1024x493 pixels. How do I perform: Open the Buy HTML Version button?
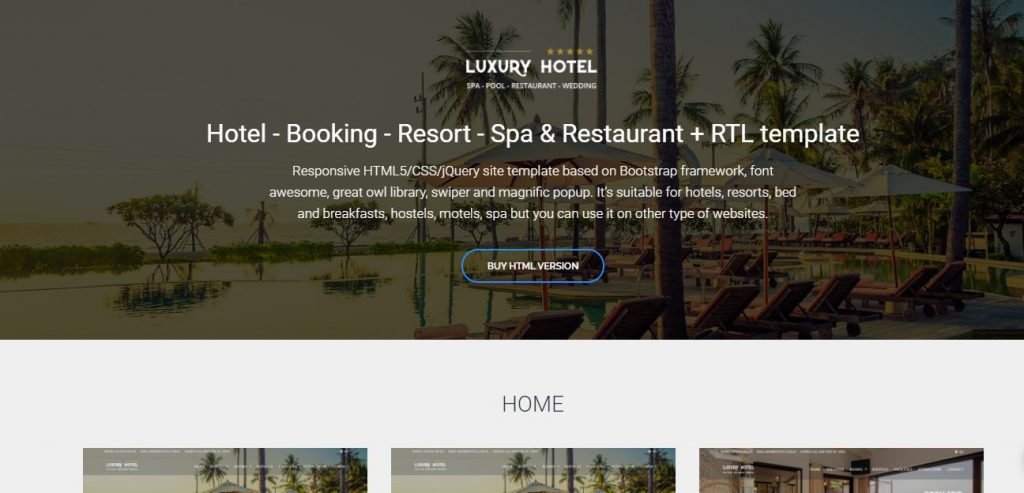533,266
